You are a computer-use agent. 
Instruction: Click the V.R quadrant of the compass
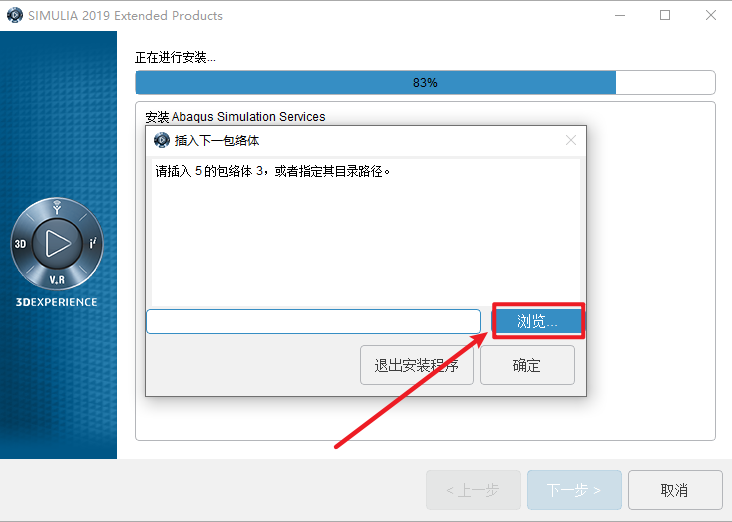tap(57, 280)
